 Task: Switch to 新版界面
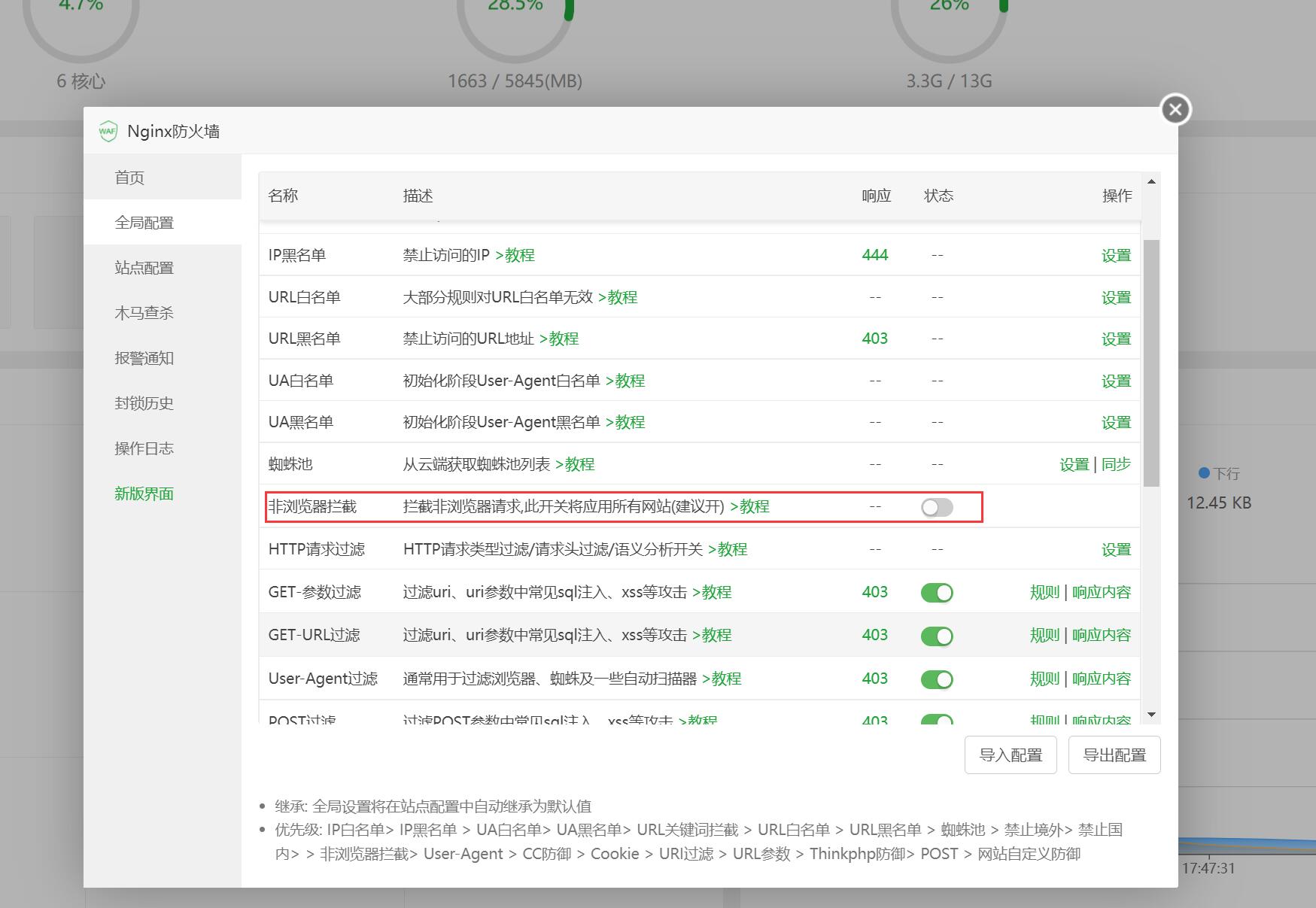pos(163,493)
